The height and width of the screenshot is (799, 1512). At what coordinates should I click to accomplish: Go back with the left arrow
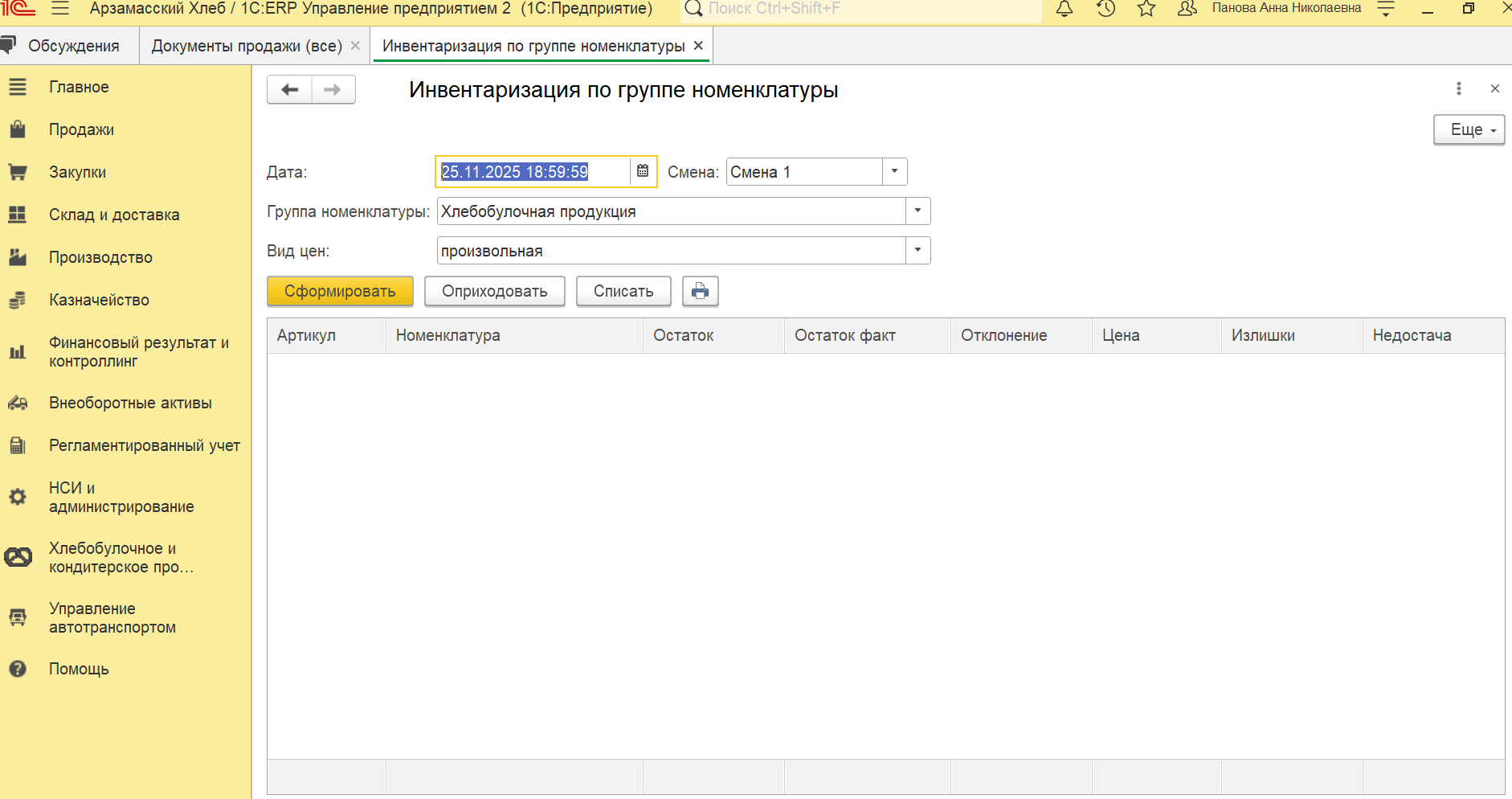pyautogui.click(x=290, y=89)
